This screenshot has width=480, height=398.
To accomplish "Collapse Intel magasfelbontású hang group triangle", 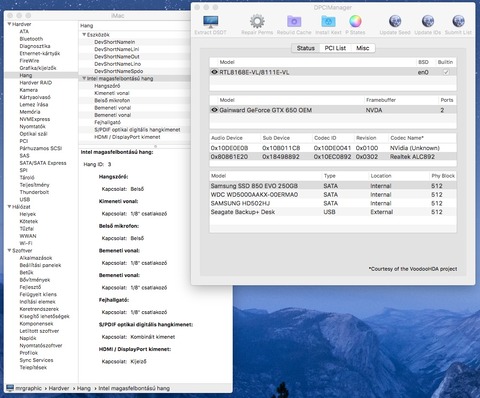I will pyautogui.click(x=84, y=78).
